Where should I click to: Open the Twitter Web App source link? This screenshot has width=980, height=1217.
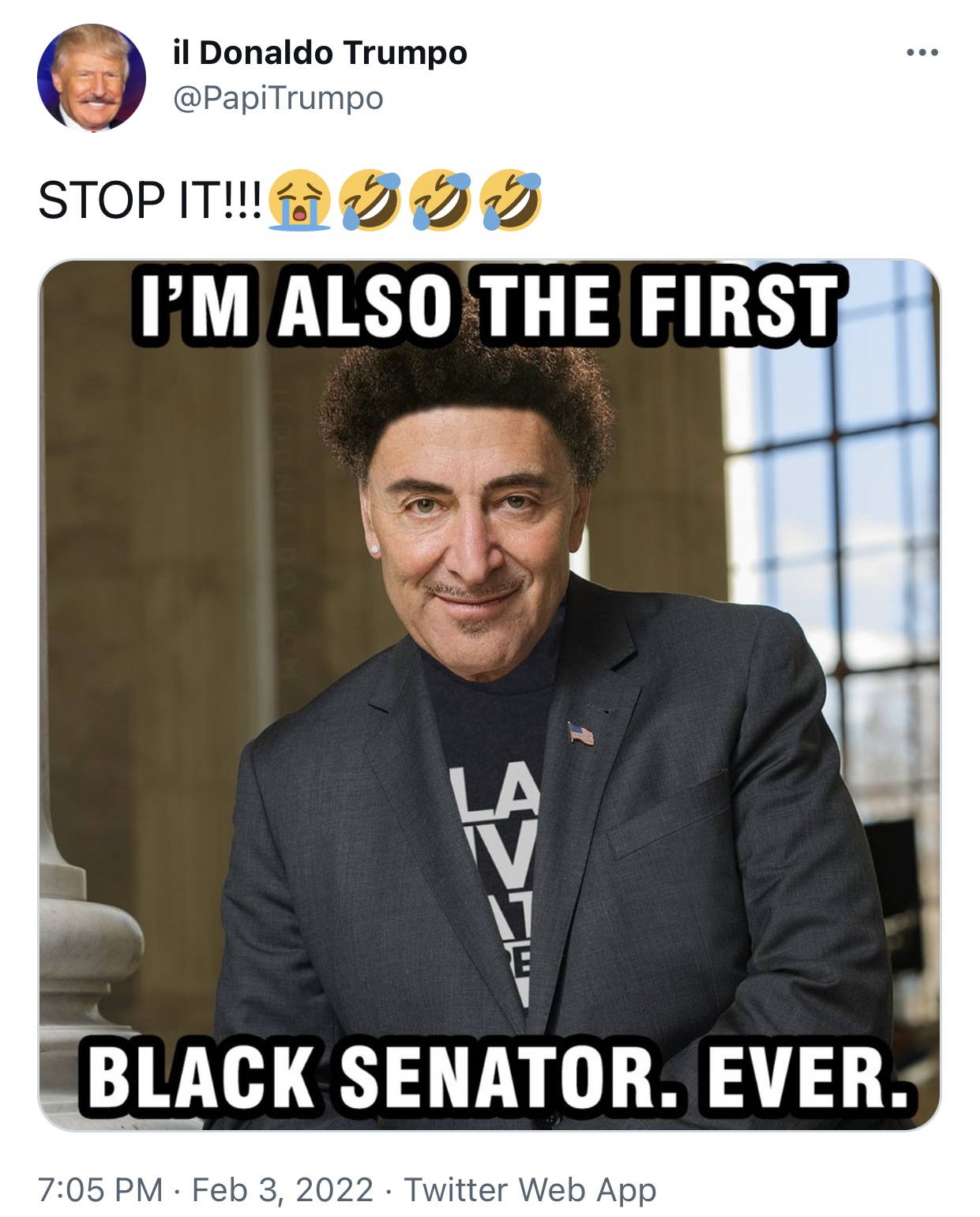pos(530,1189)
